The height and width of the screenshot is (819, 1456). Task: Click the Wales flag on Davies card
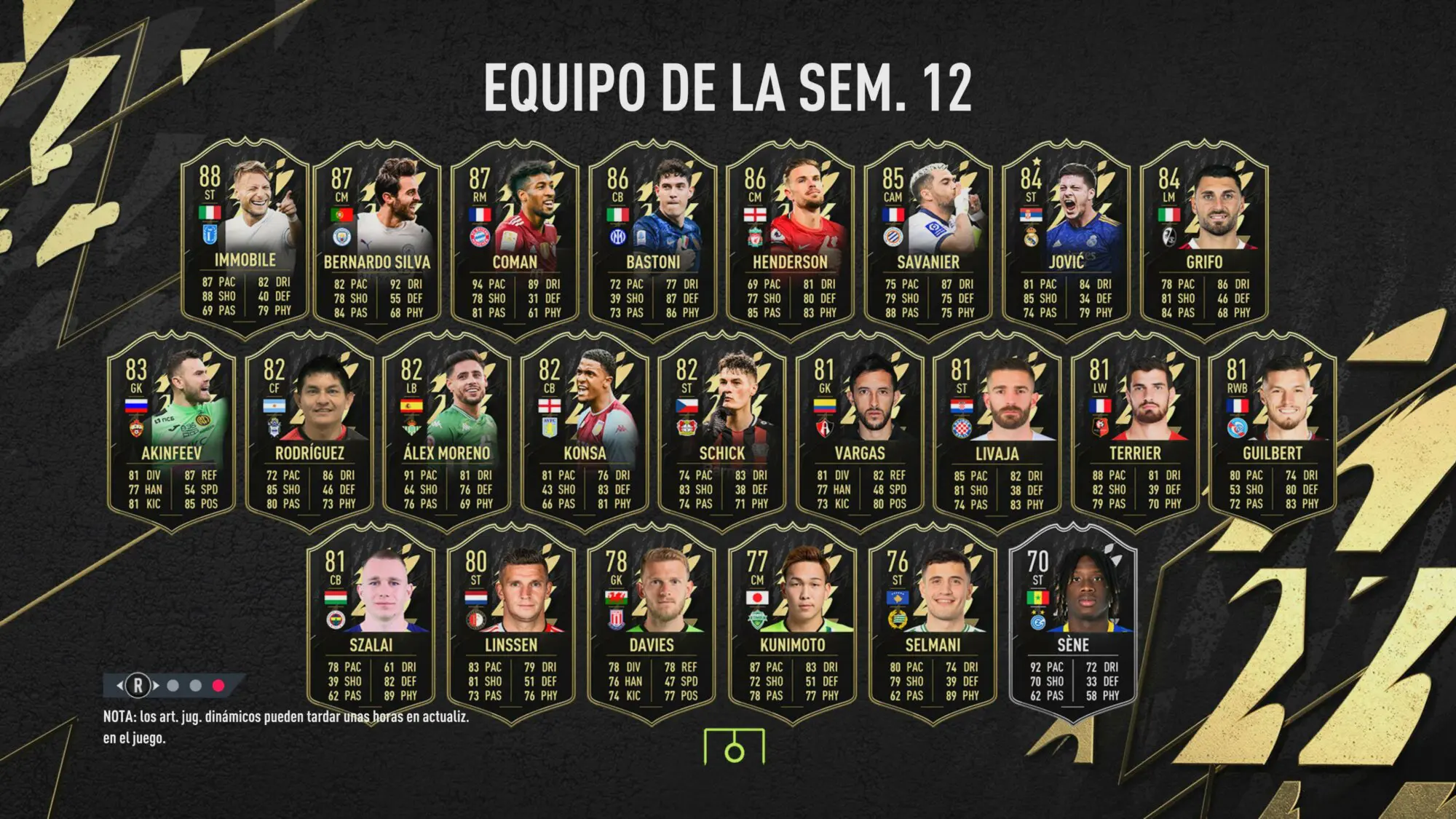617,598
